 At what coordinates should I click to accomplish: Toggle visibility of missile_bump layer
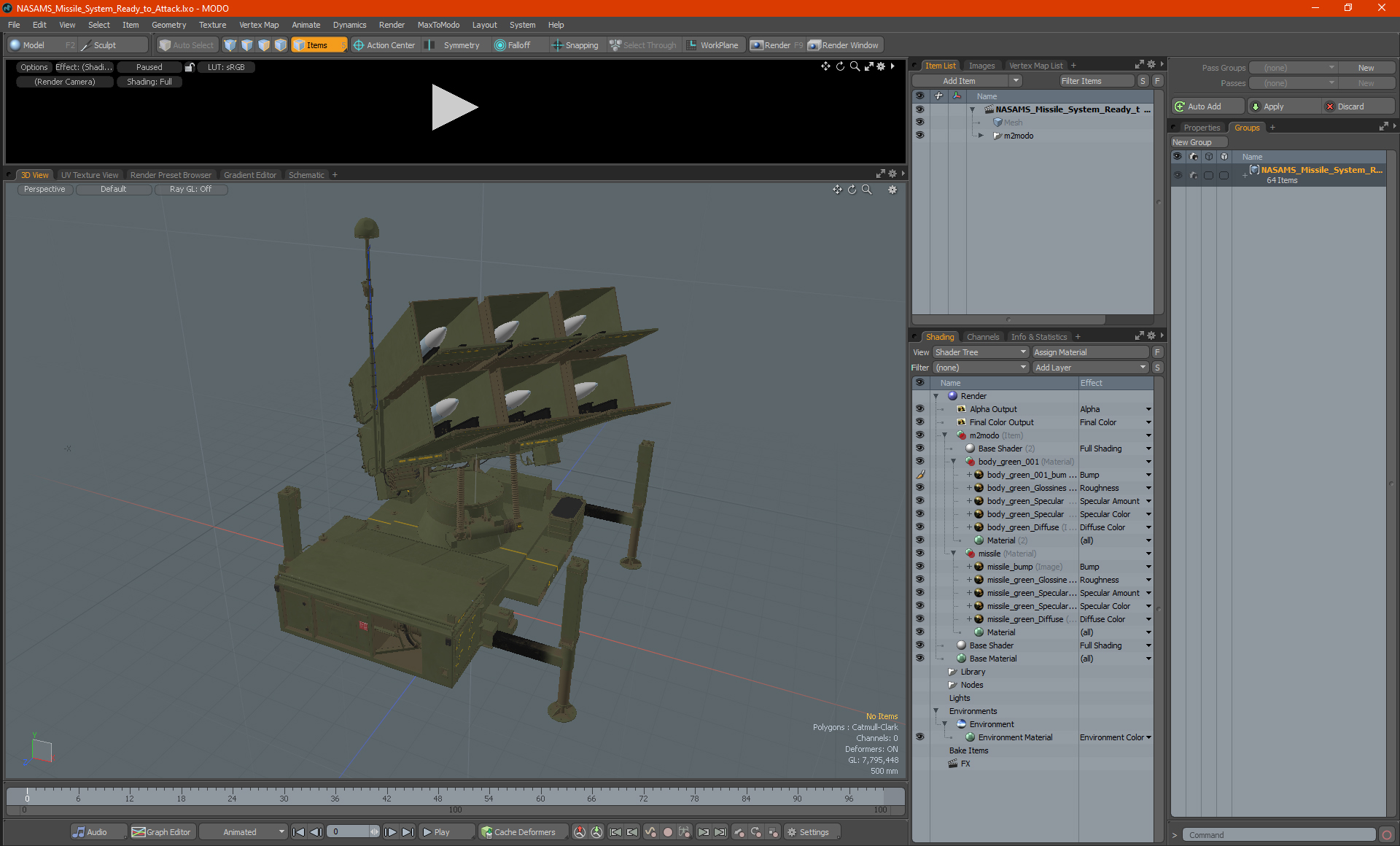[919, 567]
